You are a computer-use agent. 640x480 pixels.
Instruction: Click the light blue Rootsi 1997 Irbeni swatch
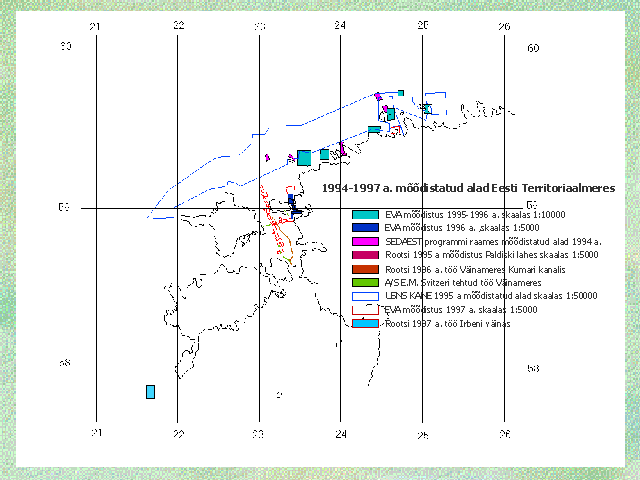[x=365, y=323]
